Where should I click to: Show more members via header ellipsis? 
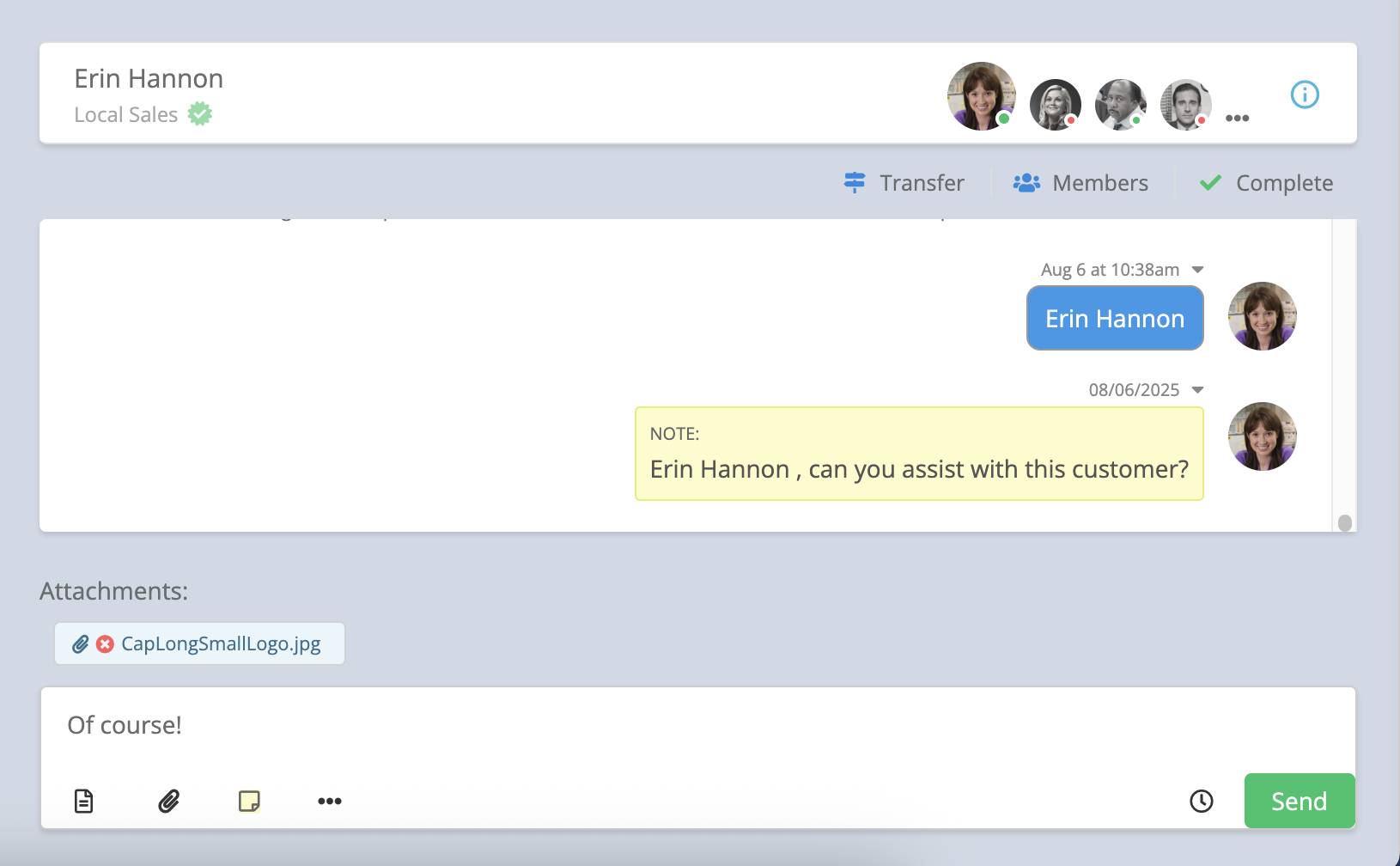[x=1237, y=119]
